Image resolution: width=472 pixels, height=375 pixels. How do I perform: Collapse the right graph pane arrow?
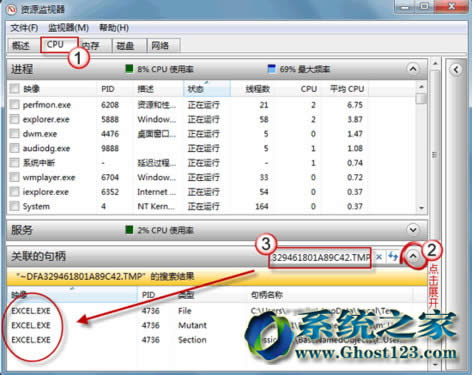coord(456,70)
